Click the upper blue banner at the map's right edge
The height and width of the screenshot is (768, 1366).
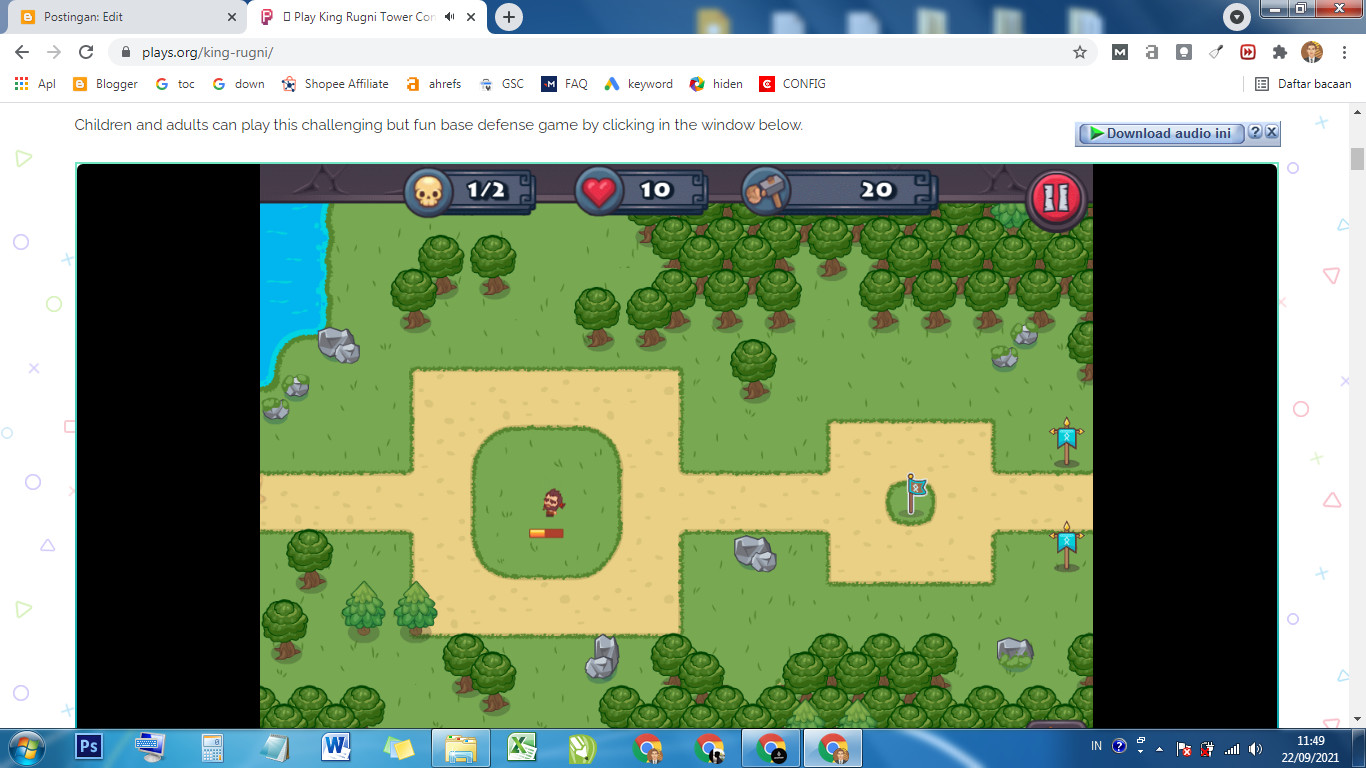pyautogui.click(x=1067, y=442)
